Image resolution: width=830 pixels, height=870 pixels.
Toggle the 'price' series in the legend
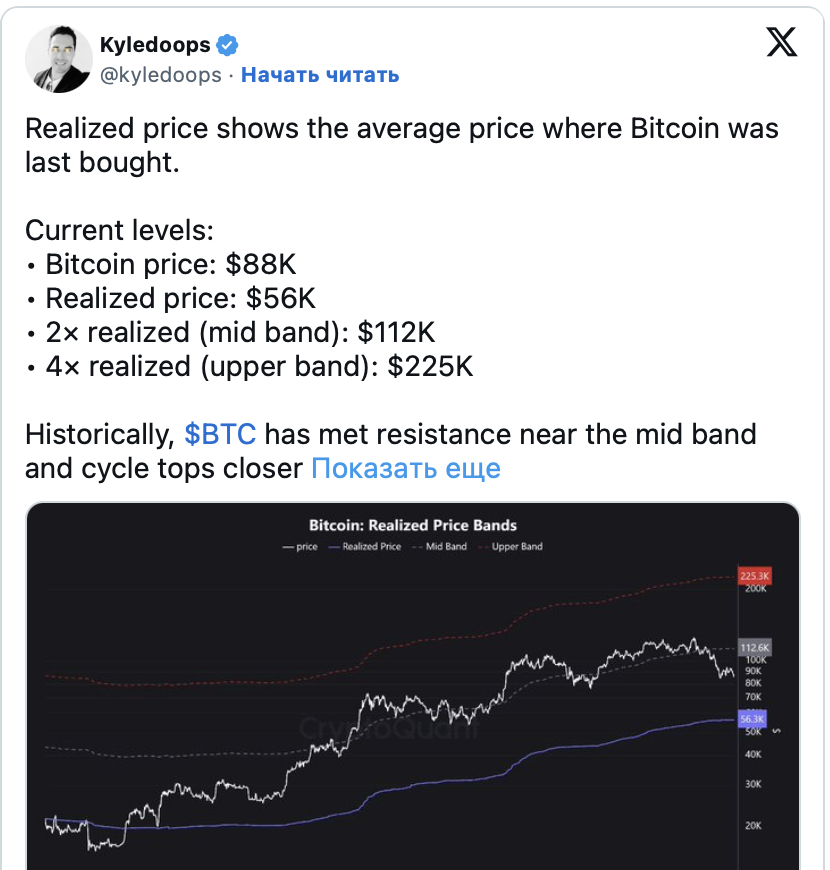tap(301, 547)
